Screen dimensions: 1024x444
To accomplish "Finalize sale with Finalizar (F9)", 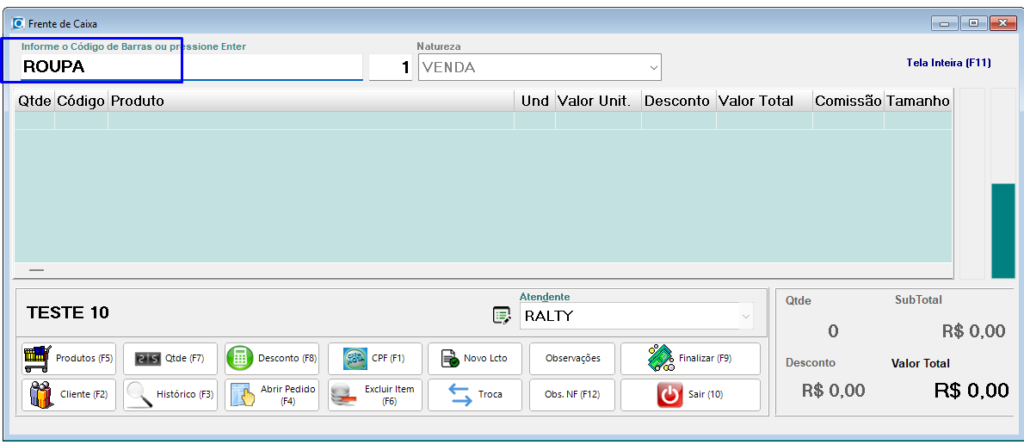I will point(690,358).
